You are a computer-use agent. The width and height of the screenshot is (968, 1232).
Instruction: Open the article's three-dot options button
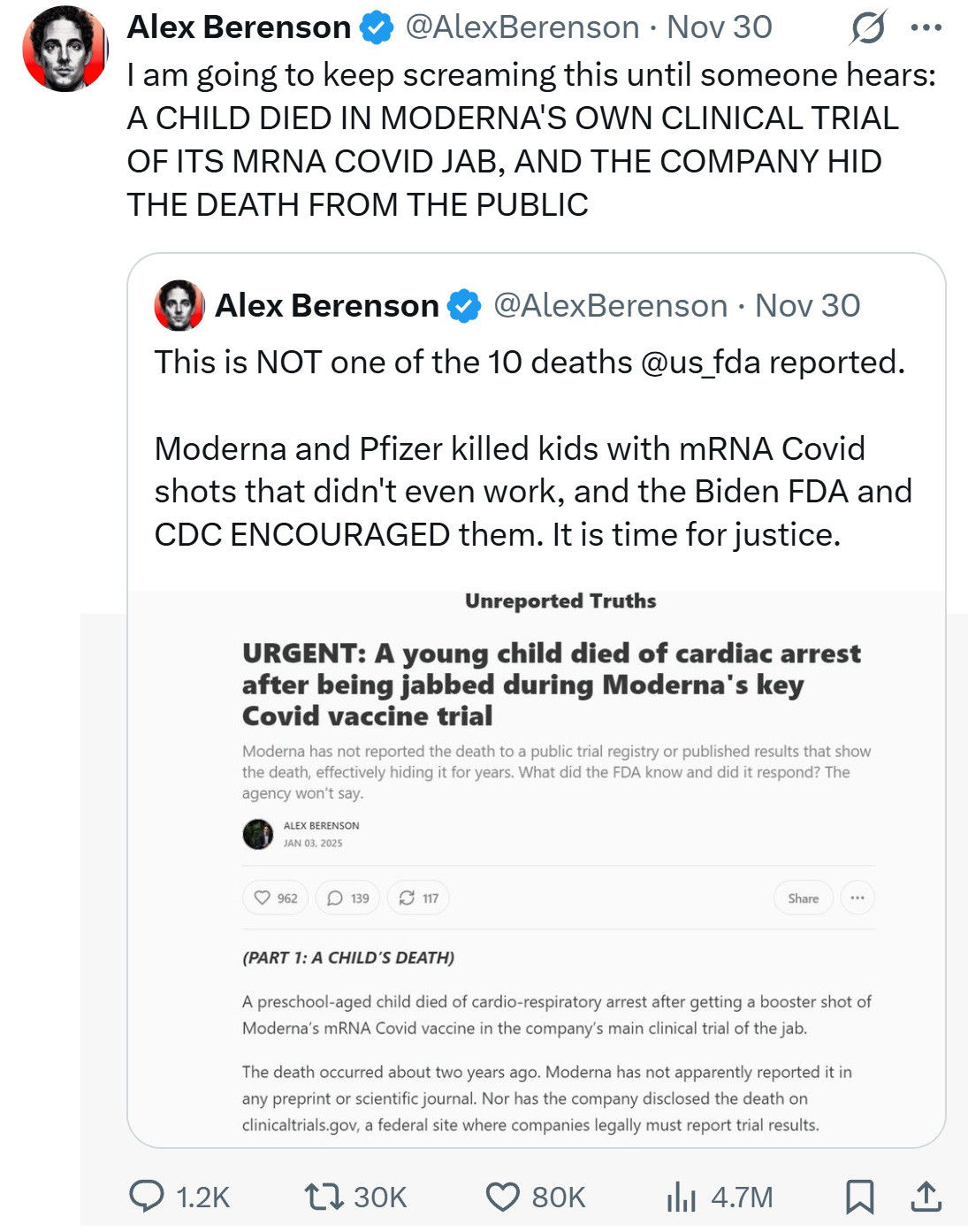pos(857,898)
